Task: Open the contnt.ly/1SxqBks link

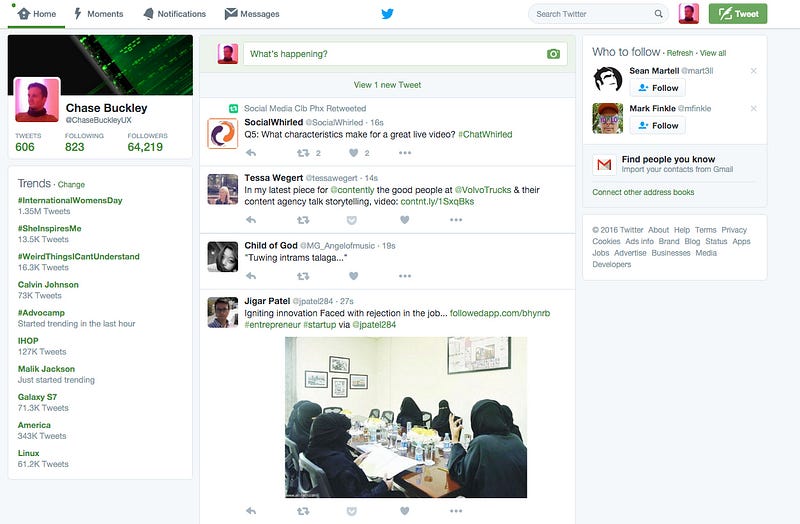Action: [437, 202]
